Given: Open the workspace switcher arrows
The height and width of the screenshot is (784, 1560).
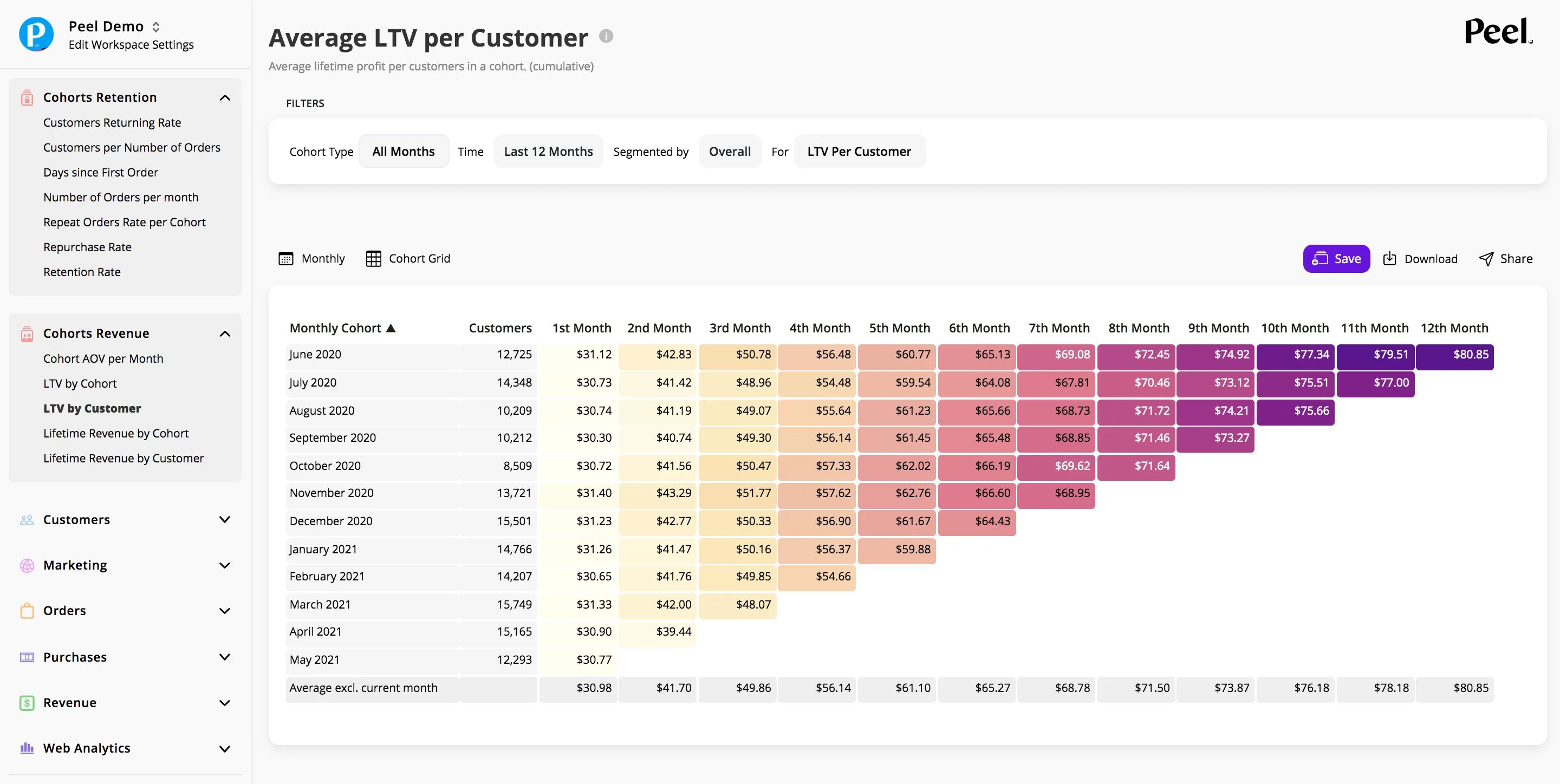Looking at the screenshot, I should (x=155, y=27).
